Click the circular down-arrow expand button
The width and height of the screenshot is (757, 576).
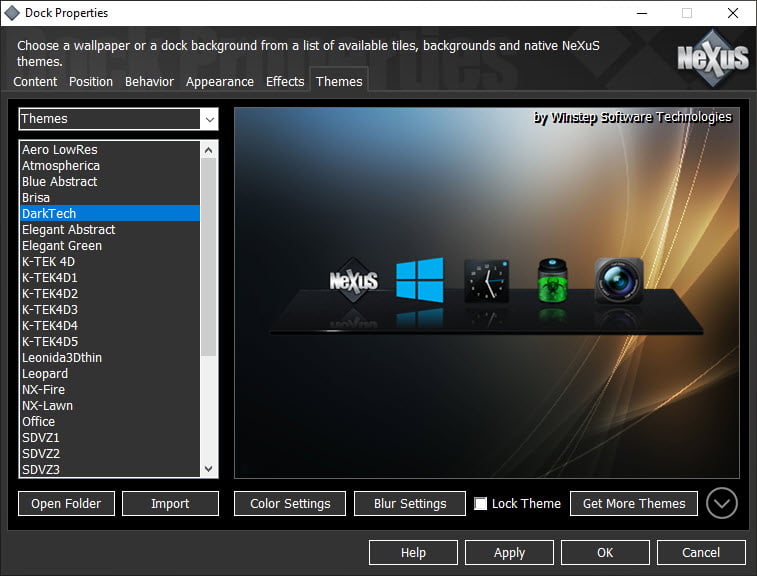pos(721,503)
